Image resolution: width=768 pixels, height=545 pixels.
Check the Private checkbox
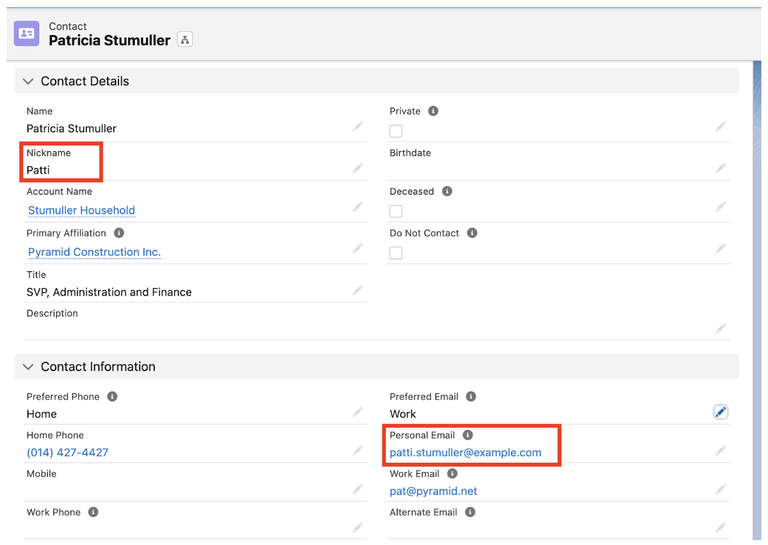pos(396,131)
